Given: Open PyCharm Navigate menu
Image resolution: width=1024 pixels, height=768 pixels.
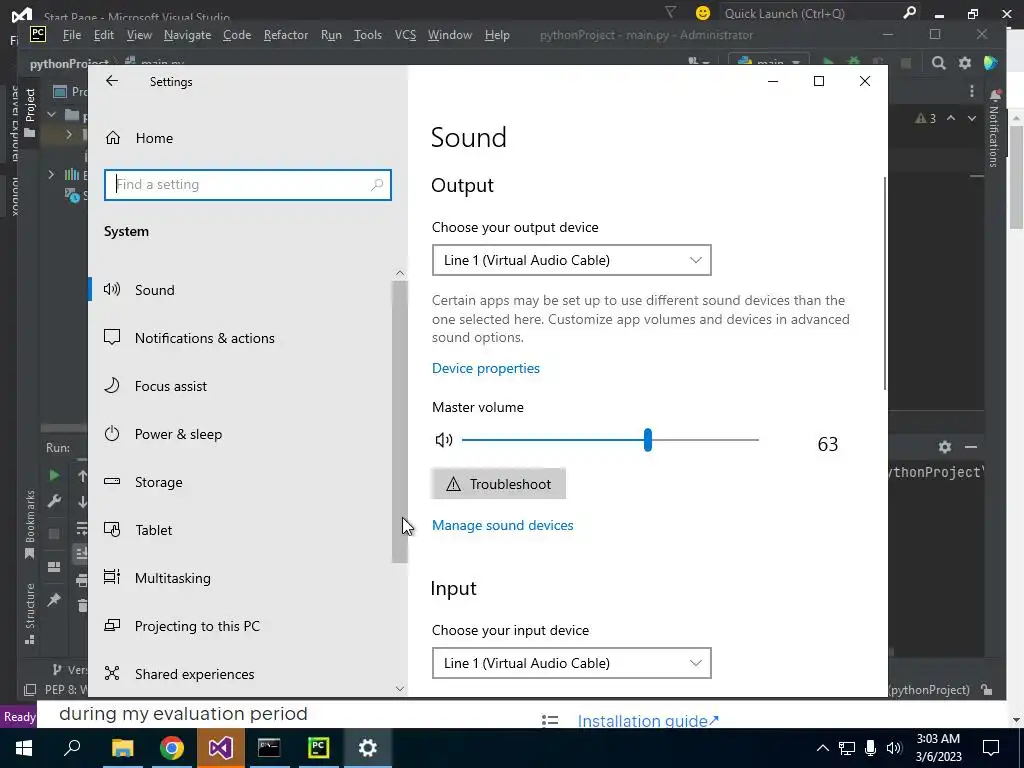Looking at the screenshot, I should pyautogui.click(x=187, y=35).
